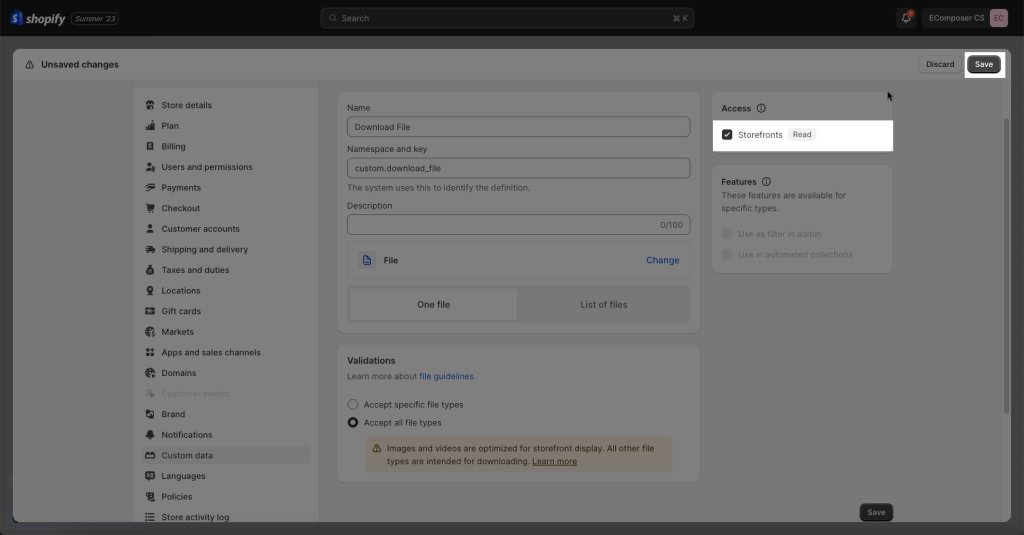
Task: Click the Access info icon
Action: click(761, 108)
